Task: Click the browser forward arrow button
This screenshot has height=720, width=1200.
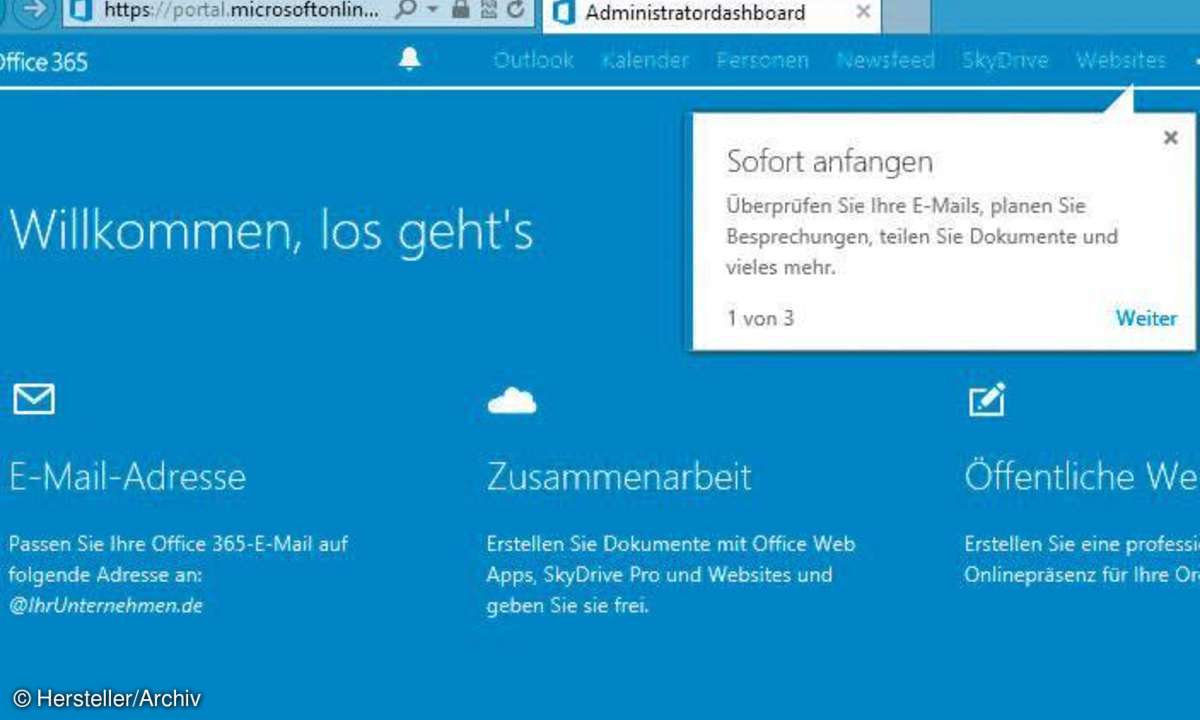Action: [36, 10]
